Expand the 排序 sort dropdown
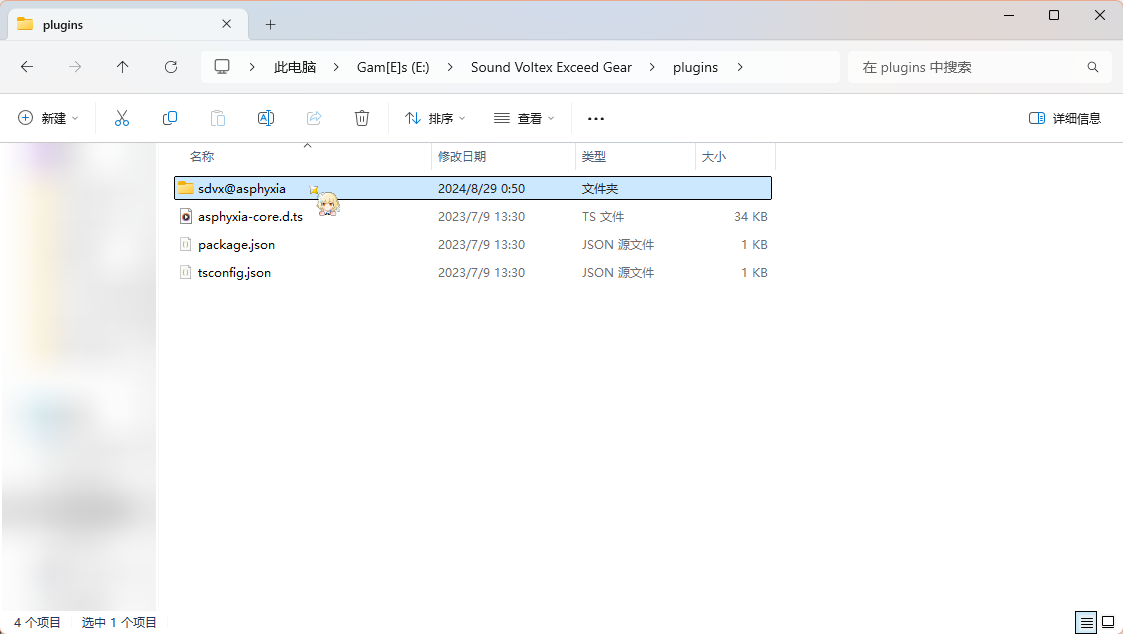 [435, 118]
